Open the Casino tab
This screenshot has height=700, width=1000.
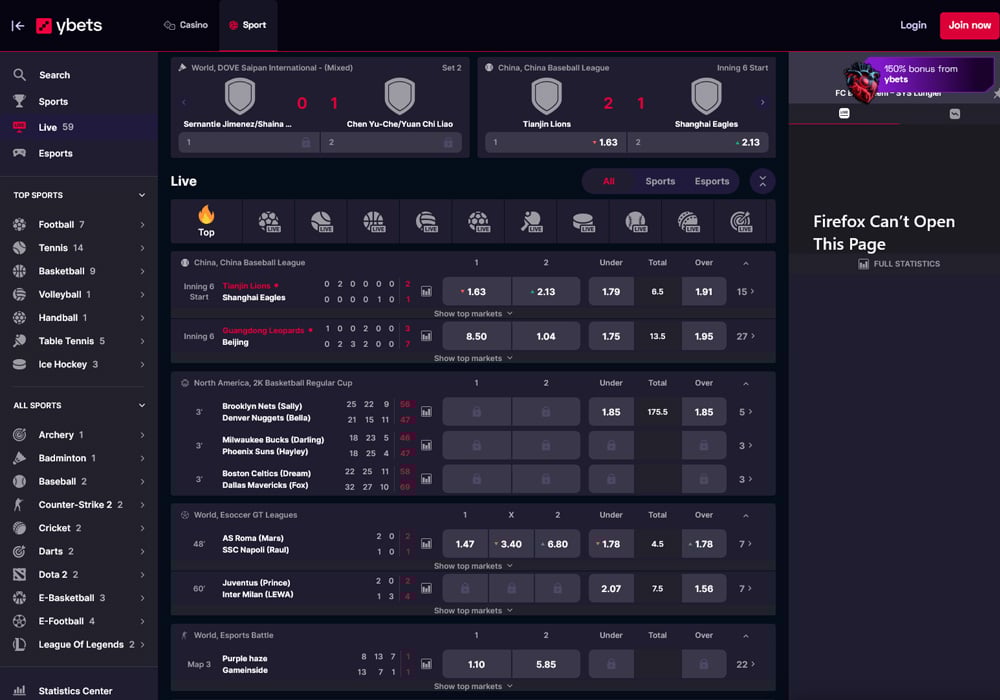[186, 25]
